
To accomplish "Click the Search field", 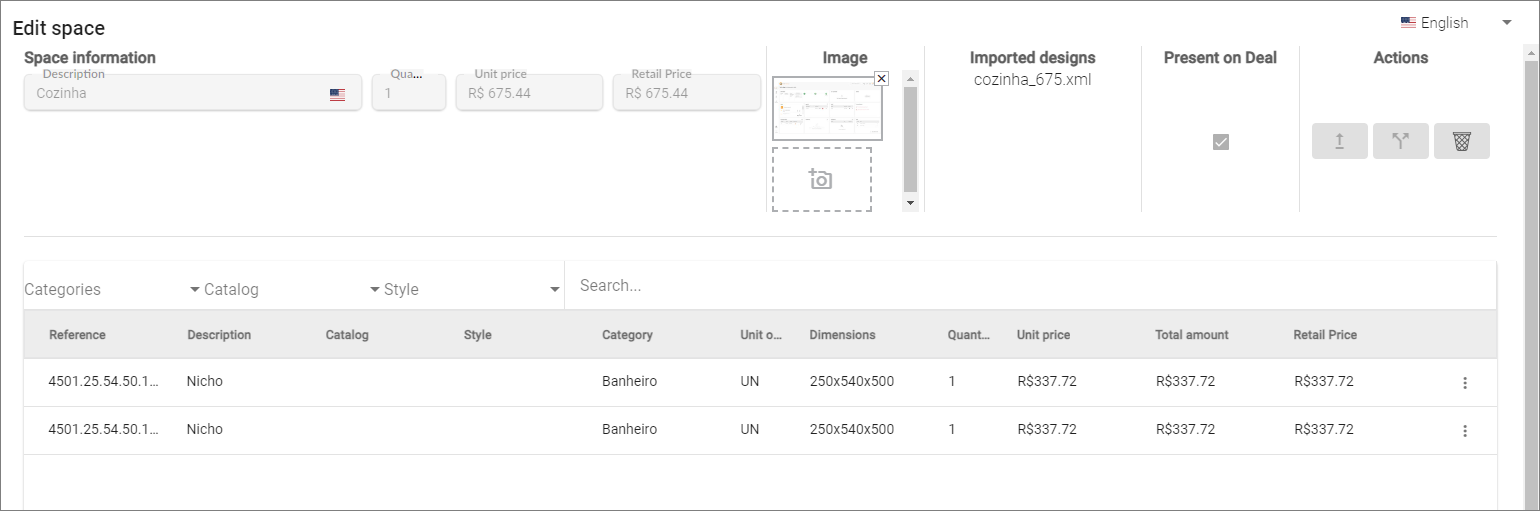I will 1030,286.
